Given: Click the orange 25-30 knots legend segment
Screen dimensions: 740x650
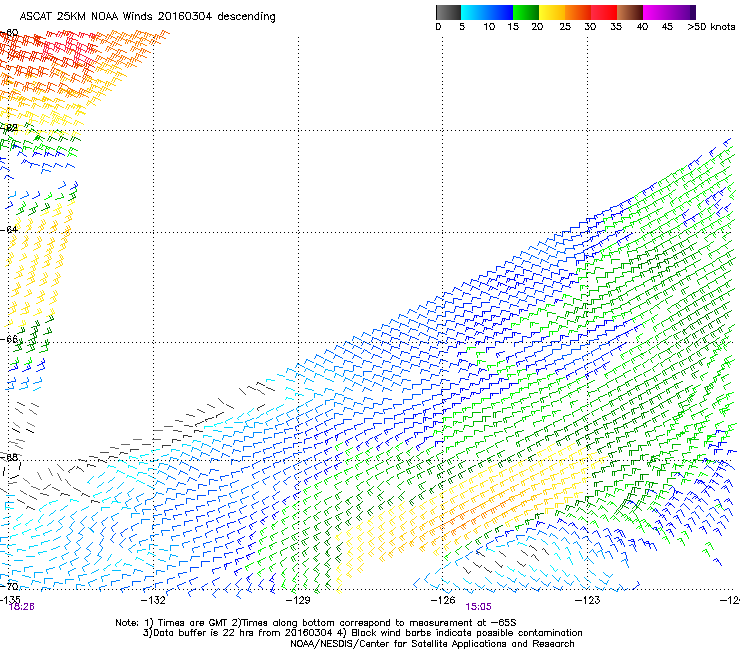Looking at the screenshot, I should pyautogui.click(x=578, y=12).
